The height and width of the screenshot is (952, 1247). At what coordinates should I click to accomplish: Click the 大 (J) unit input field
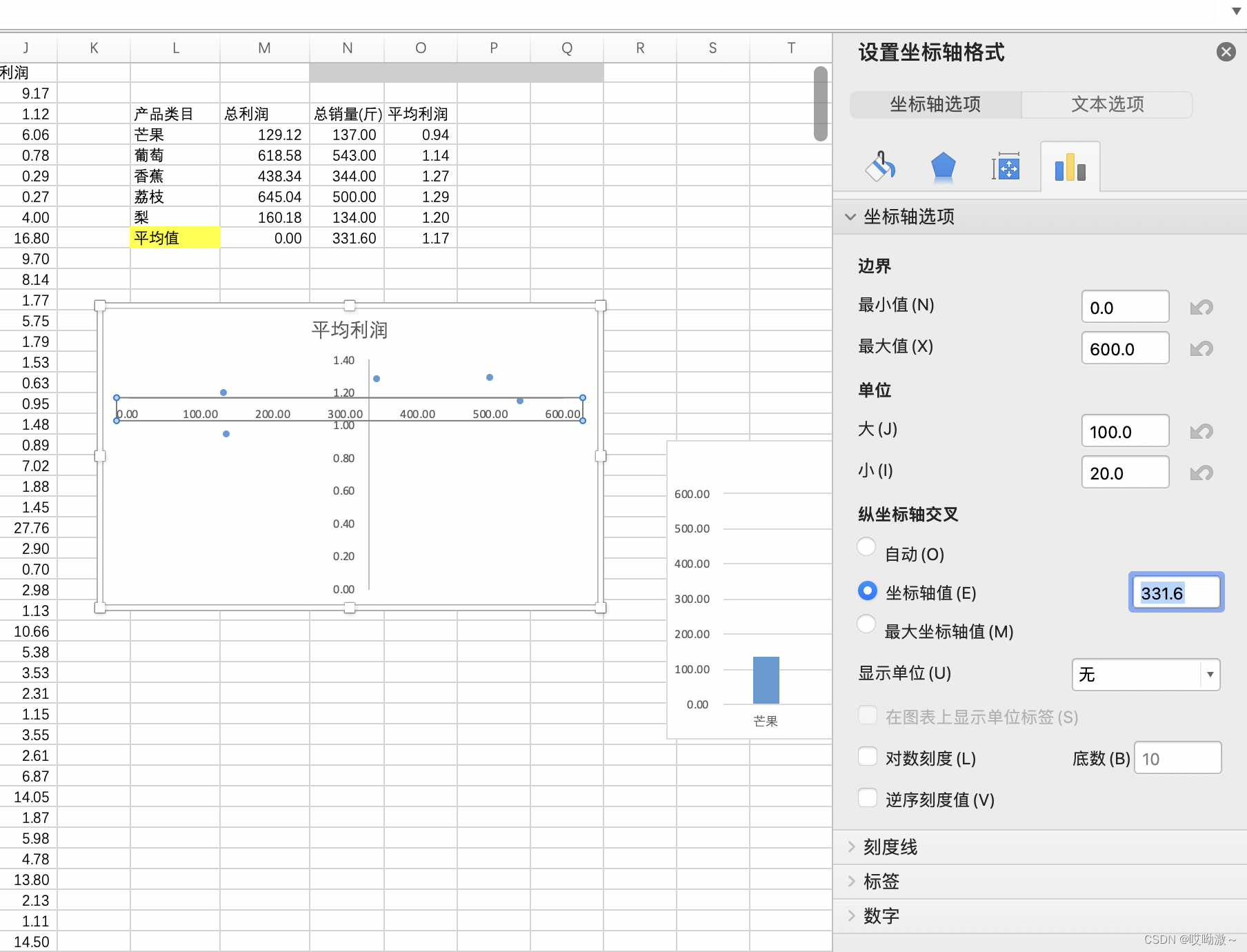point(1125,431)
